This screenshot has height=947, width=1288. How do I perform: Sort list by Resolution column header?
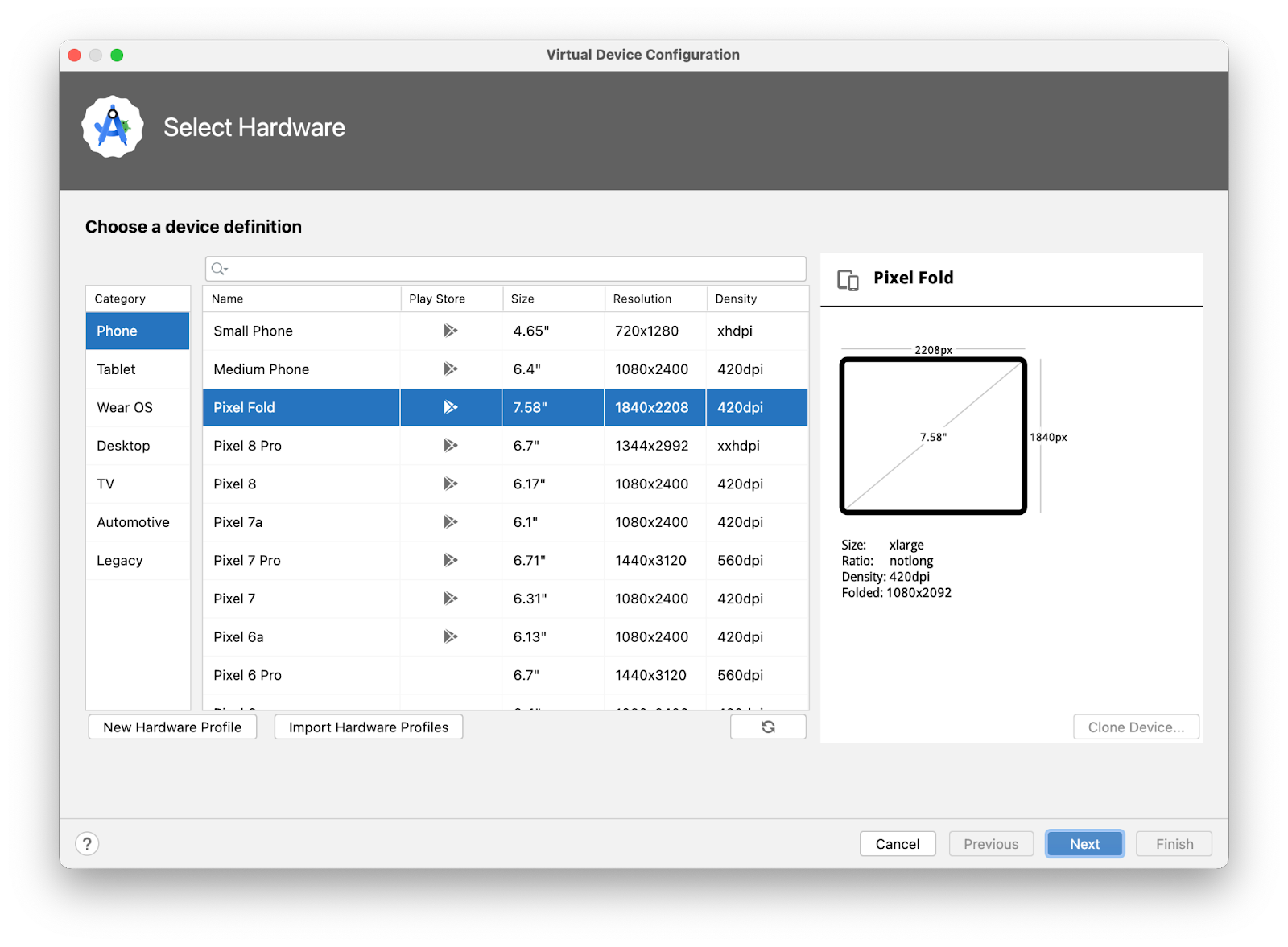click(x=642, y=299)
